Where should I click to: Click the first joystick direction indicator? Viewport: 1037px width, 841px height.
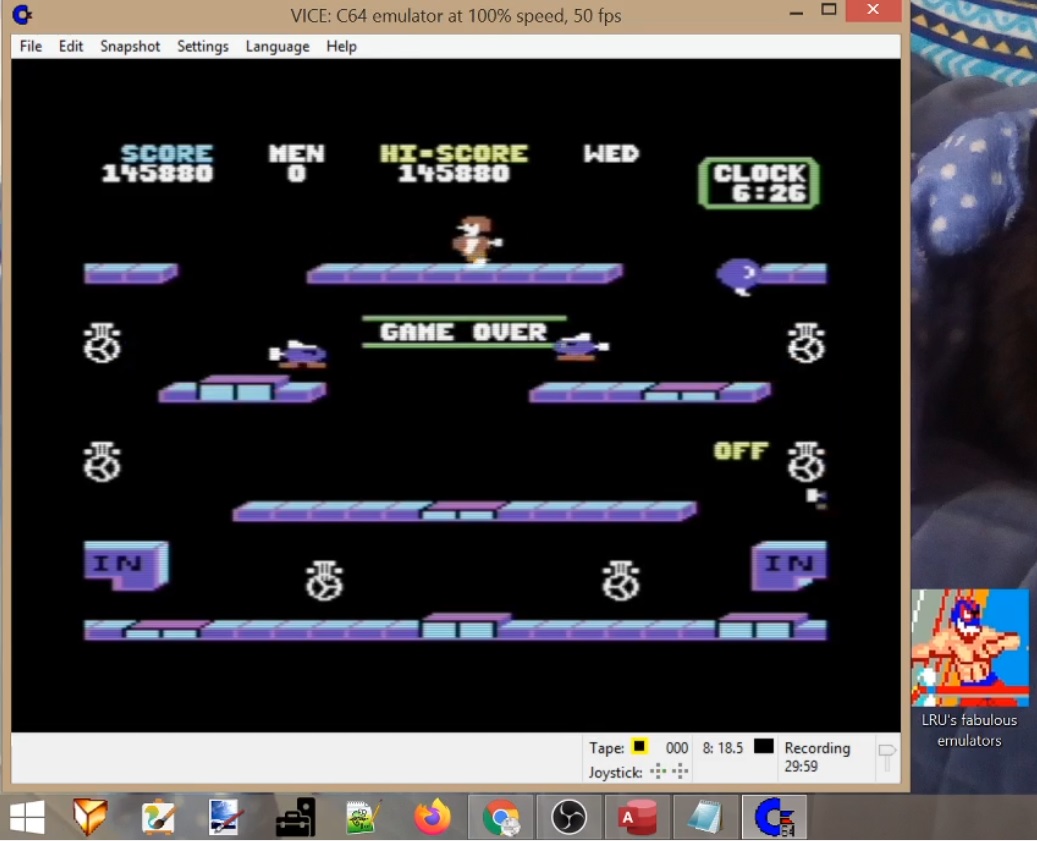point(658,771)
